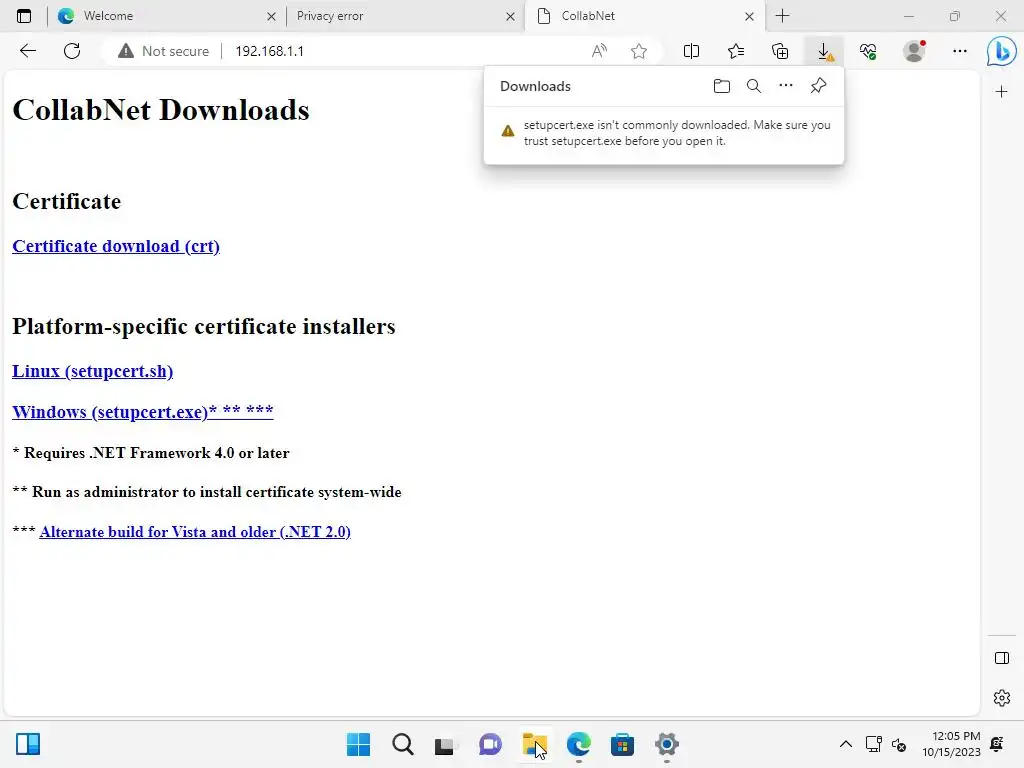Open clock showing 12:05 PM
This screenshot has height=768, width=1024.
coord(951,744)
